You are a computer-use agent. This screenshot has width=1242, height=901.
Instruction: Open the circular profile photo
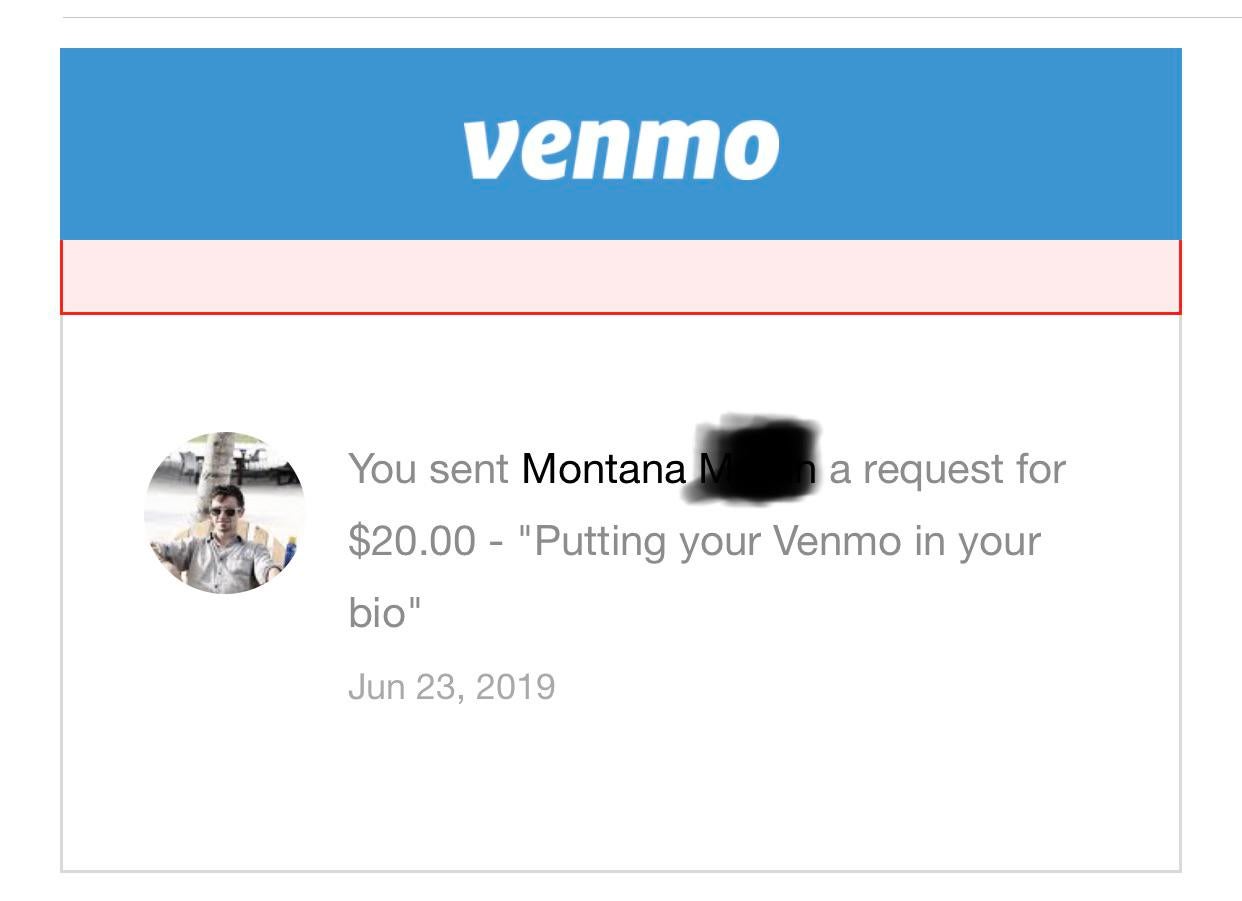click(225, 513)
